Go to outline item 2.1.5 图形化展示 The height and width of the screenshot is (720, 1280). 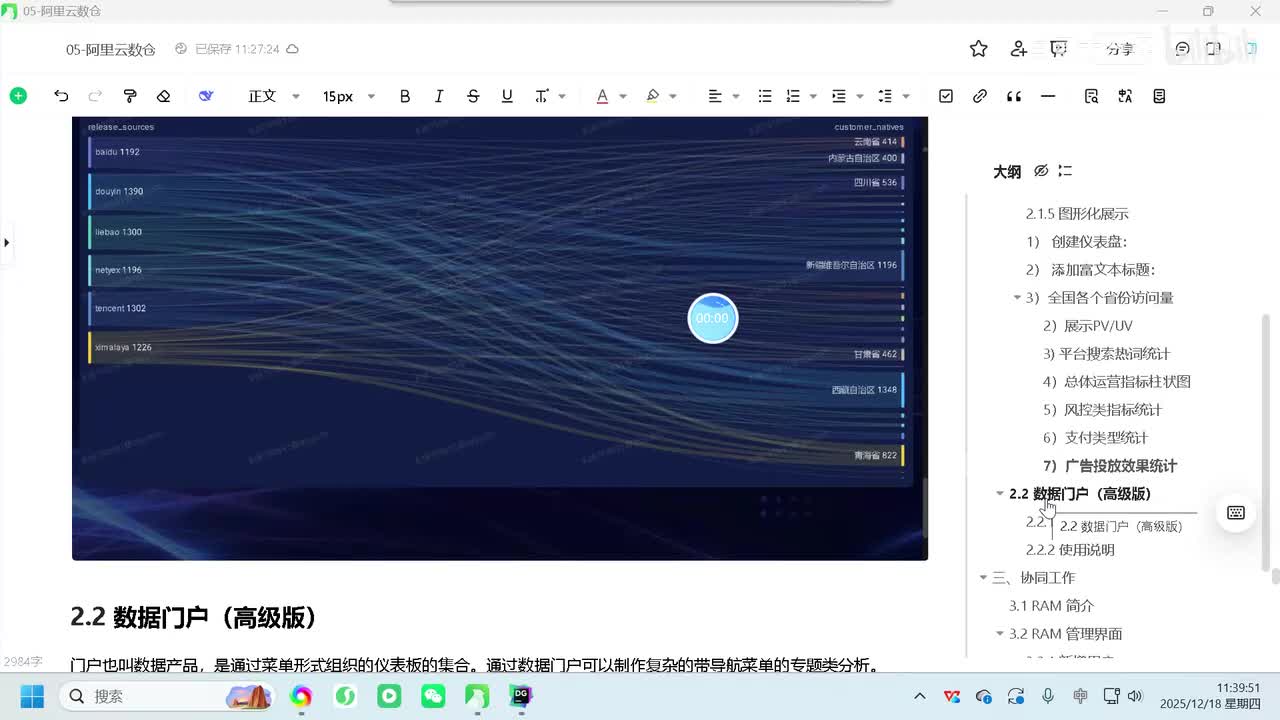pos(1077,213)
